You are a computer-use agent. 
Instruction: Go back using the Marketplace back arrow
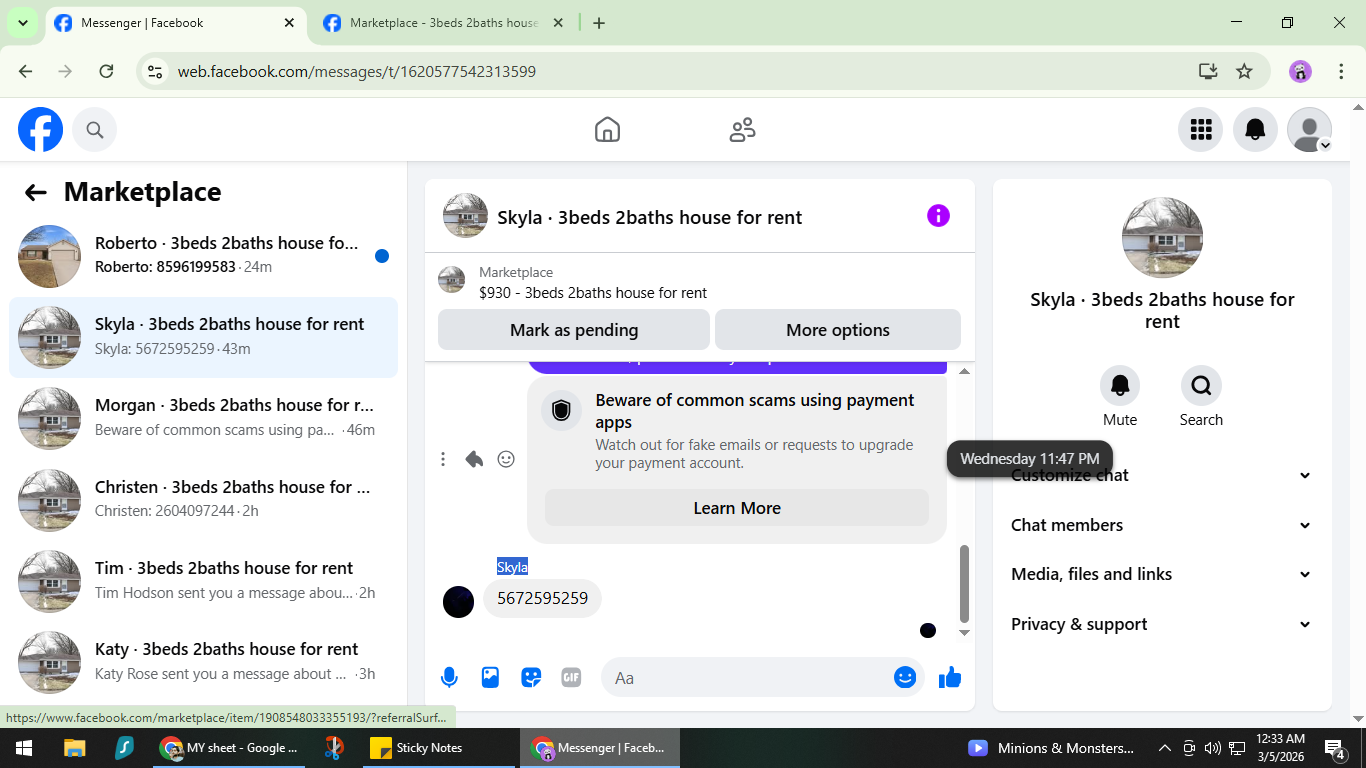[x=36, y=192]
